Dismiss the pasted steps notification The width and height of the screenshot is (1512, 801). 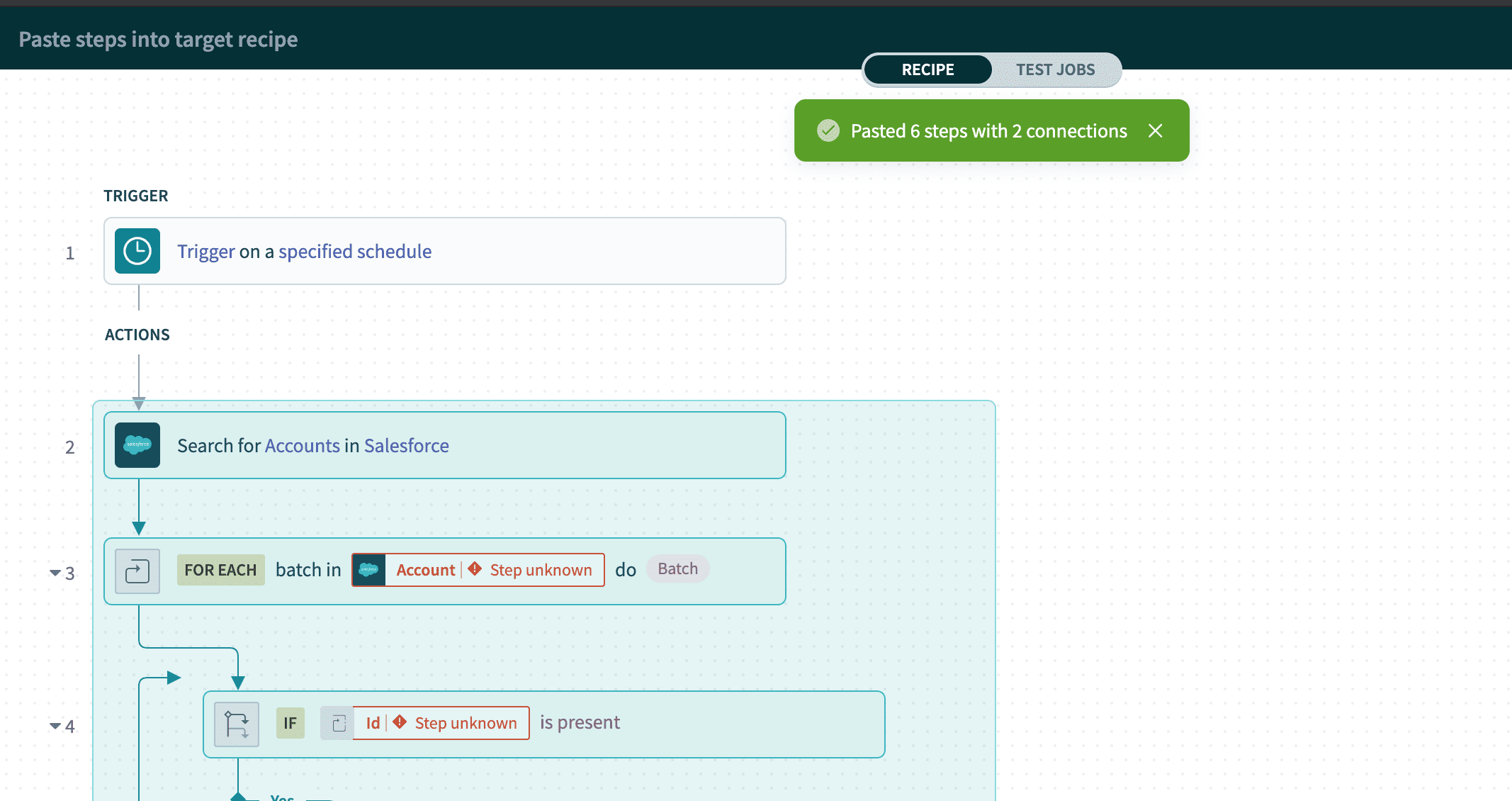coord(1154,131)
